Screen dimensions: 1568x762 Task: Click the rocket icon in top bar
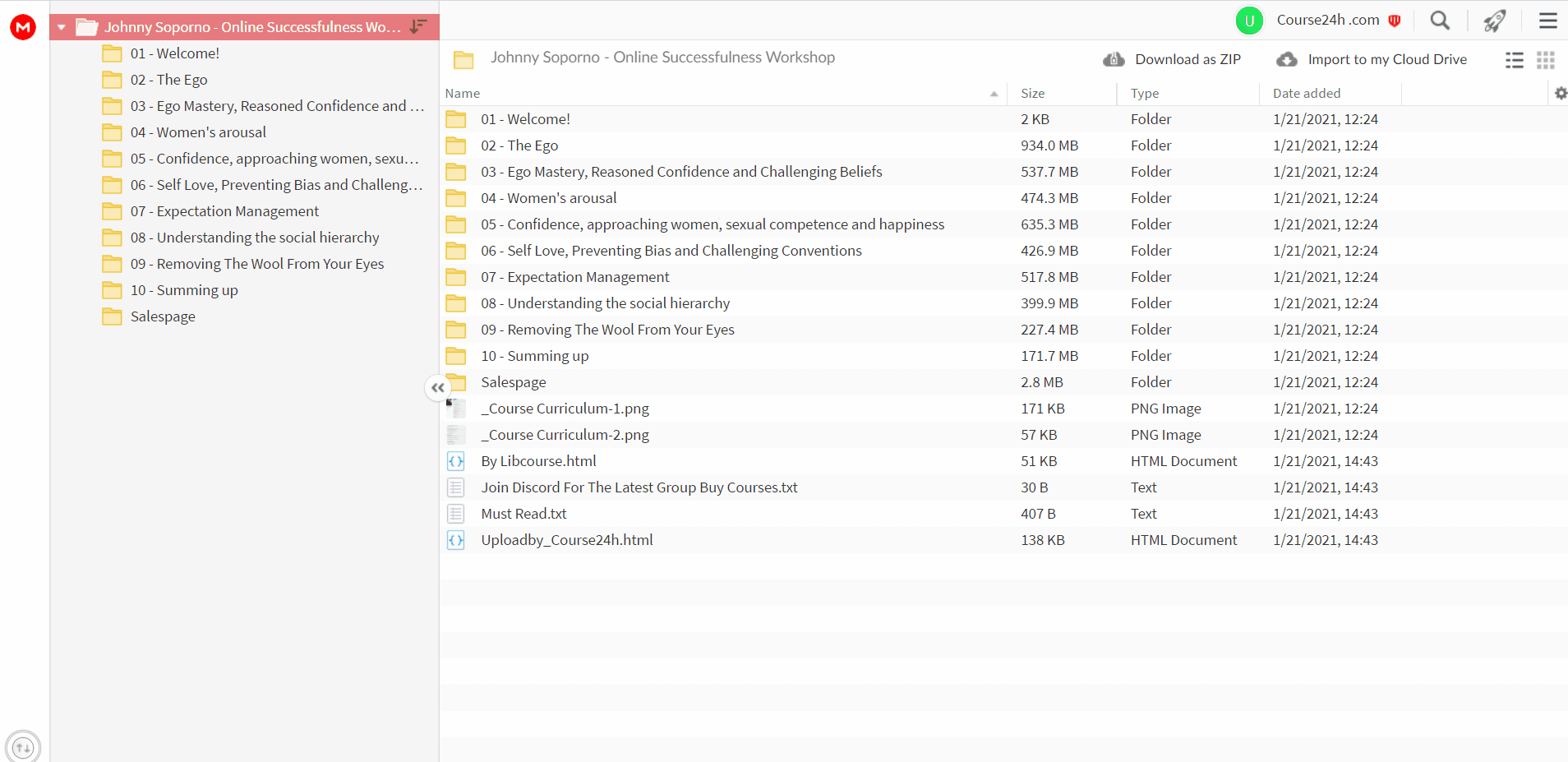click(x=1495, y=21)
